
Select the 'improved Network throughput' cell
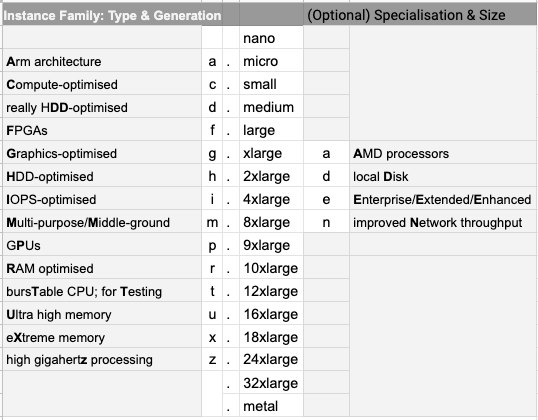[443, 222]
